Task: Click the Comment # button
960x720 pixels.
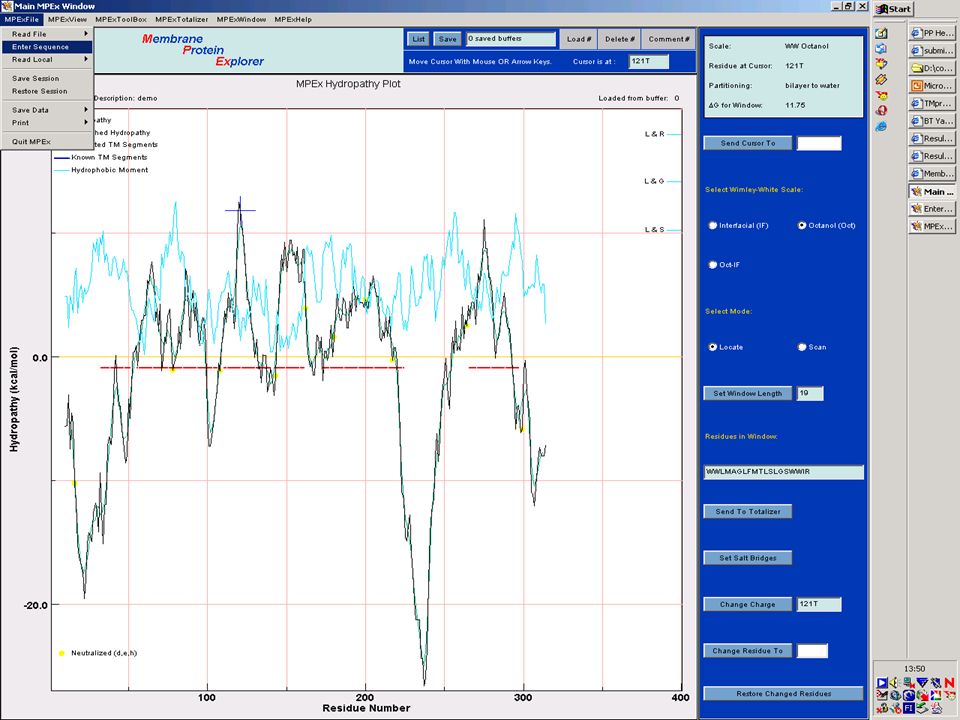Action: (x=669, y=39)
